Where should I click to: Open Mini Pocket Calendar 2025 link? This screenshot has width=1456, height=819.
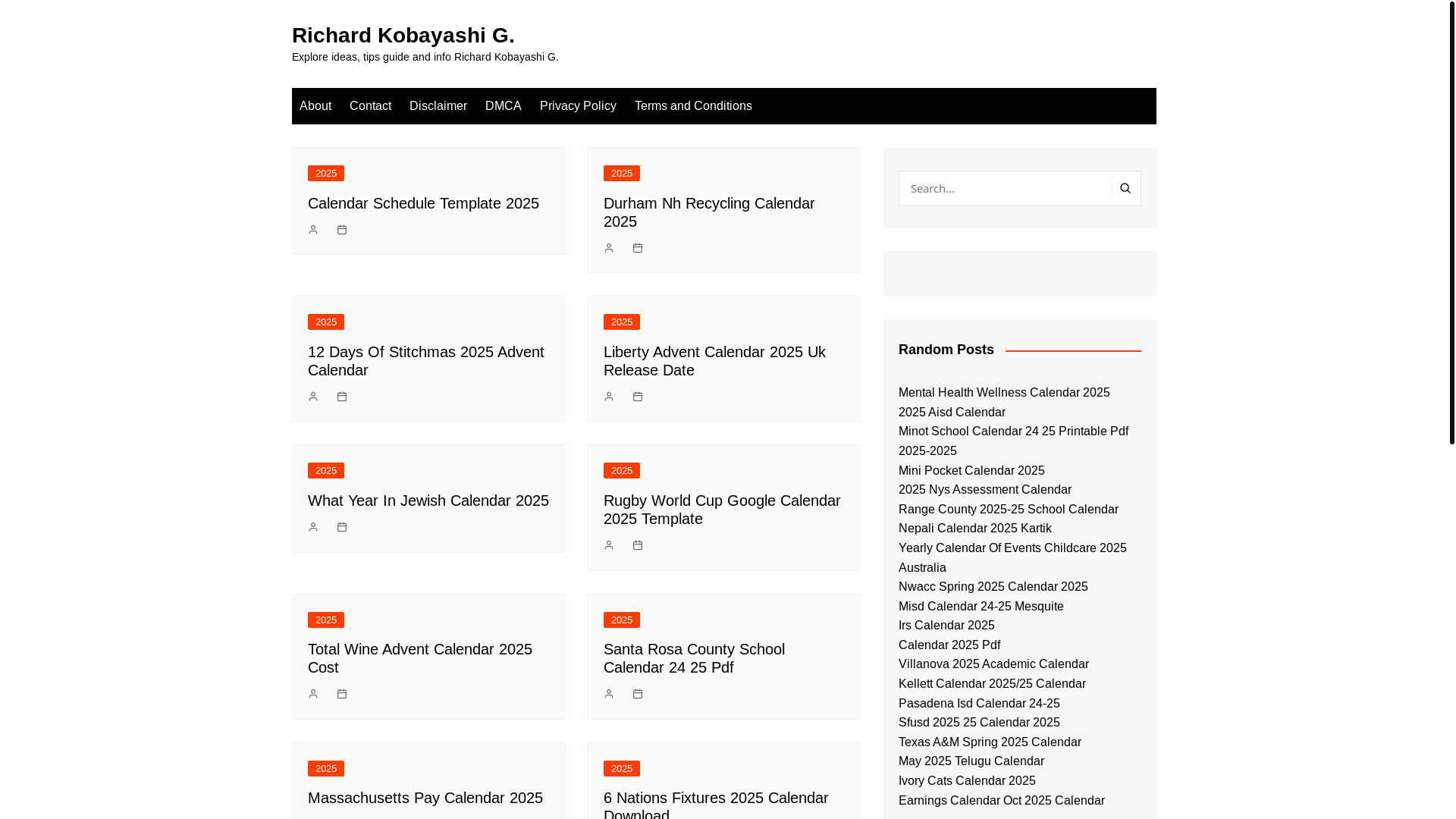pyautogui.click(x=971, y=471)
